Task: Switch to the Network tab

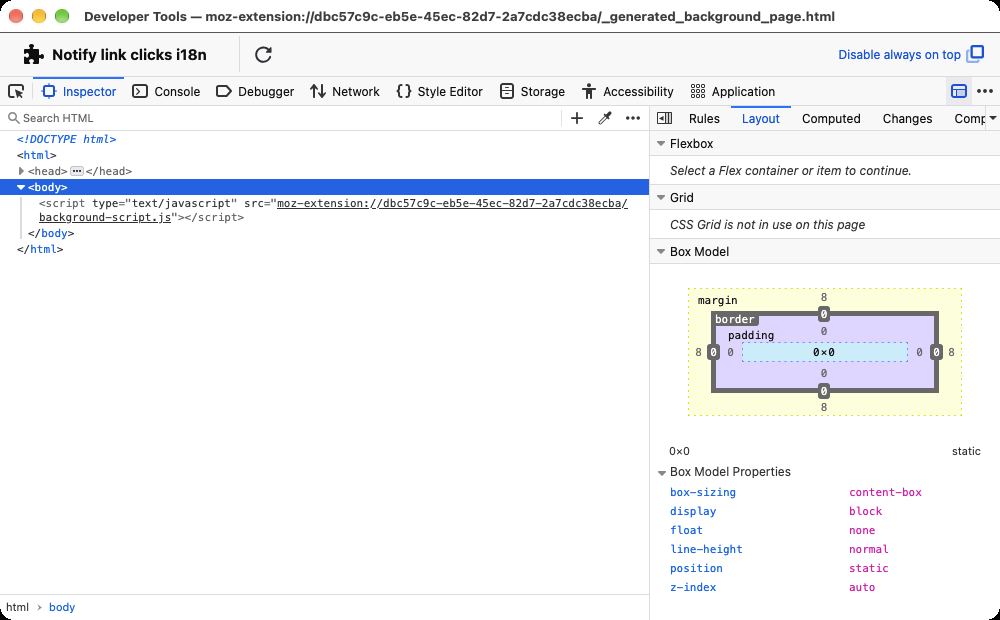Action: (344, 91)
